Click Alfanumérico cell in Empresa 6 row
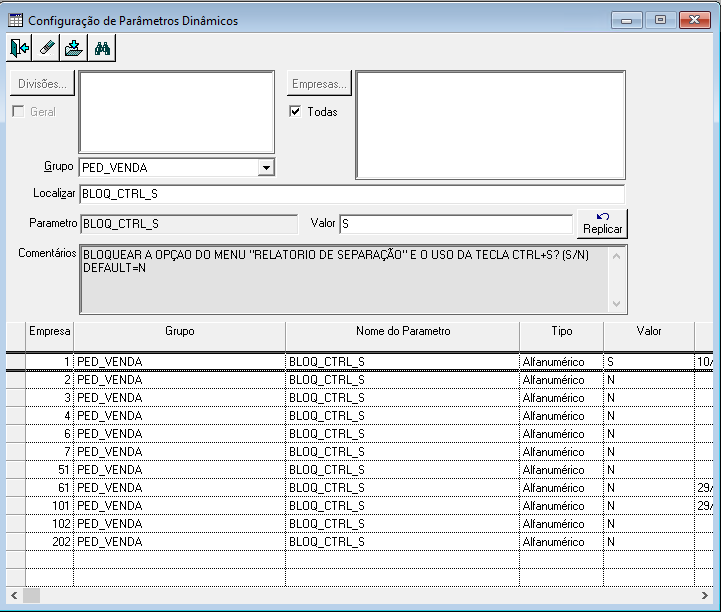The height and width of the screenshot is (612, 721). (561, 434)
